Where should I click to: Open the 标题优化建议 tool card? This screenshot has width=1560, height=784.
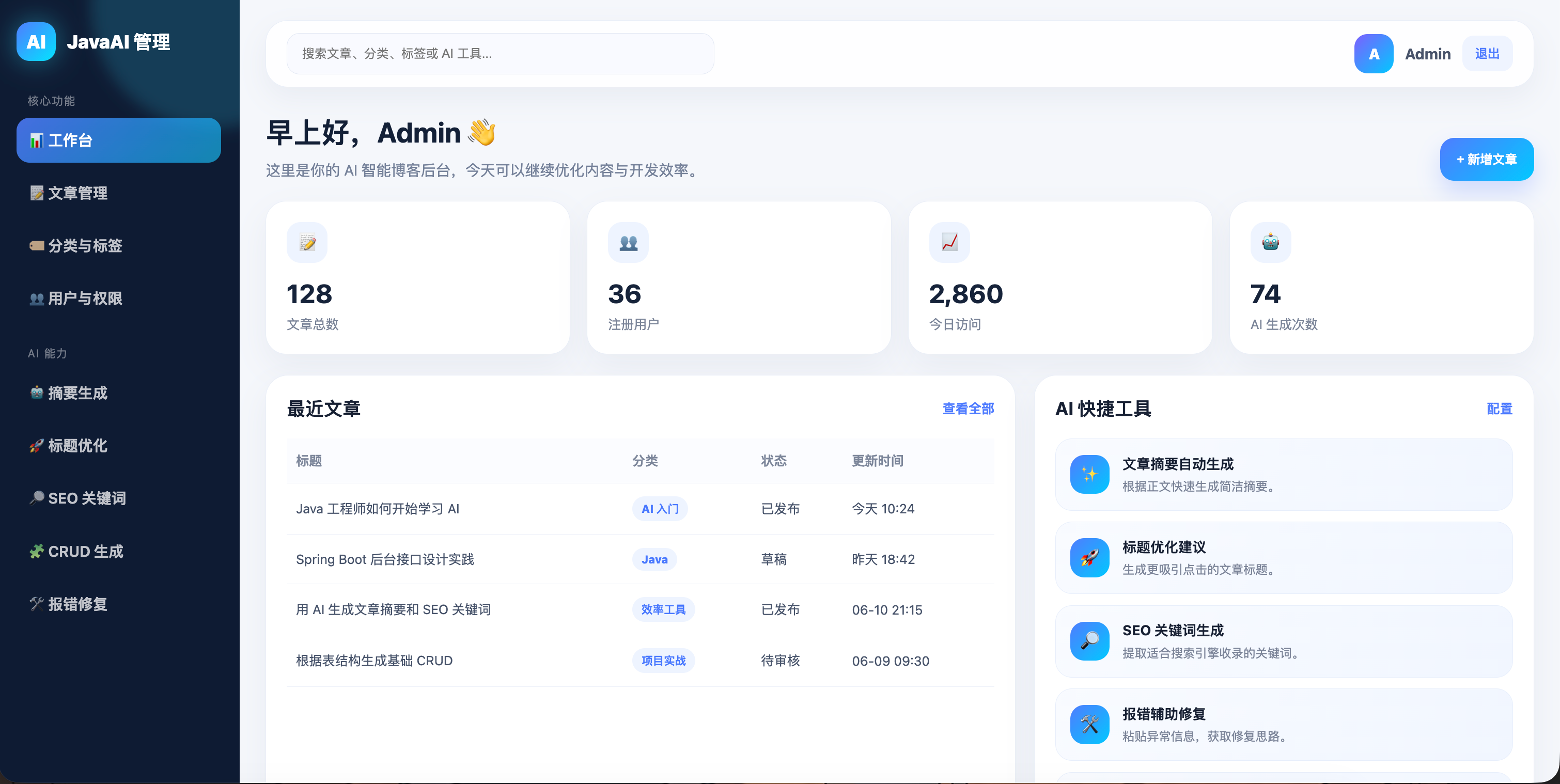1284,558
